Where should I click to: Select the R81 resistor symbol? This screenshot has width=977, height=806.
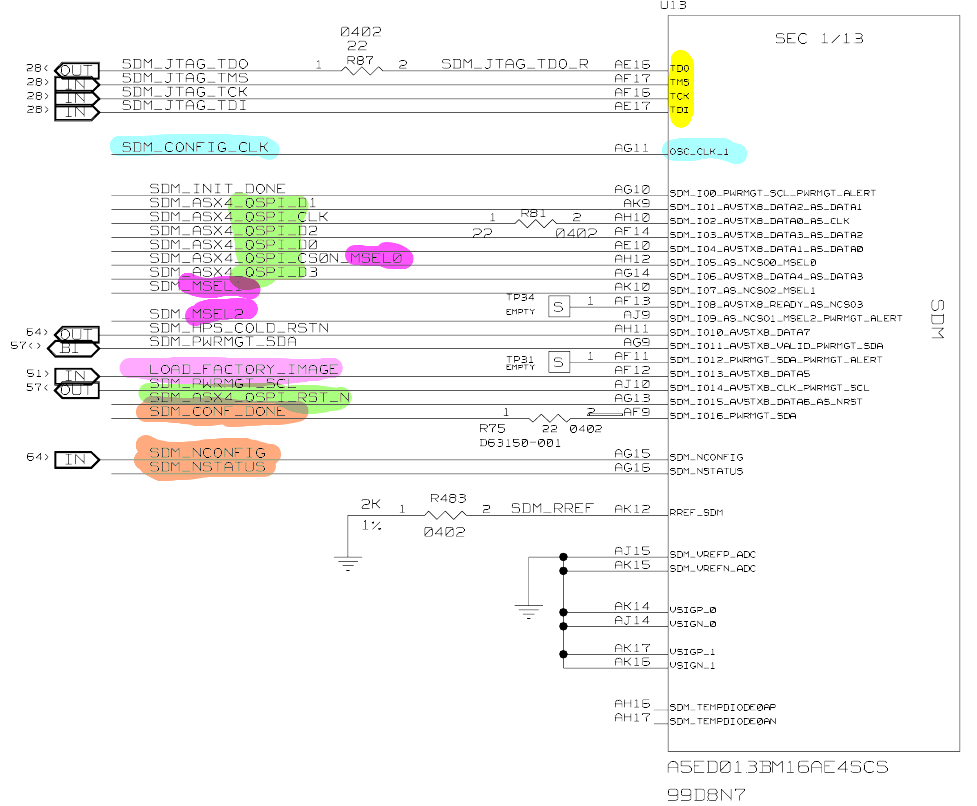(537, 222)
